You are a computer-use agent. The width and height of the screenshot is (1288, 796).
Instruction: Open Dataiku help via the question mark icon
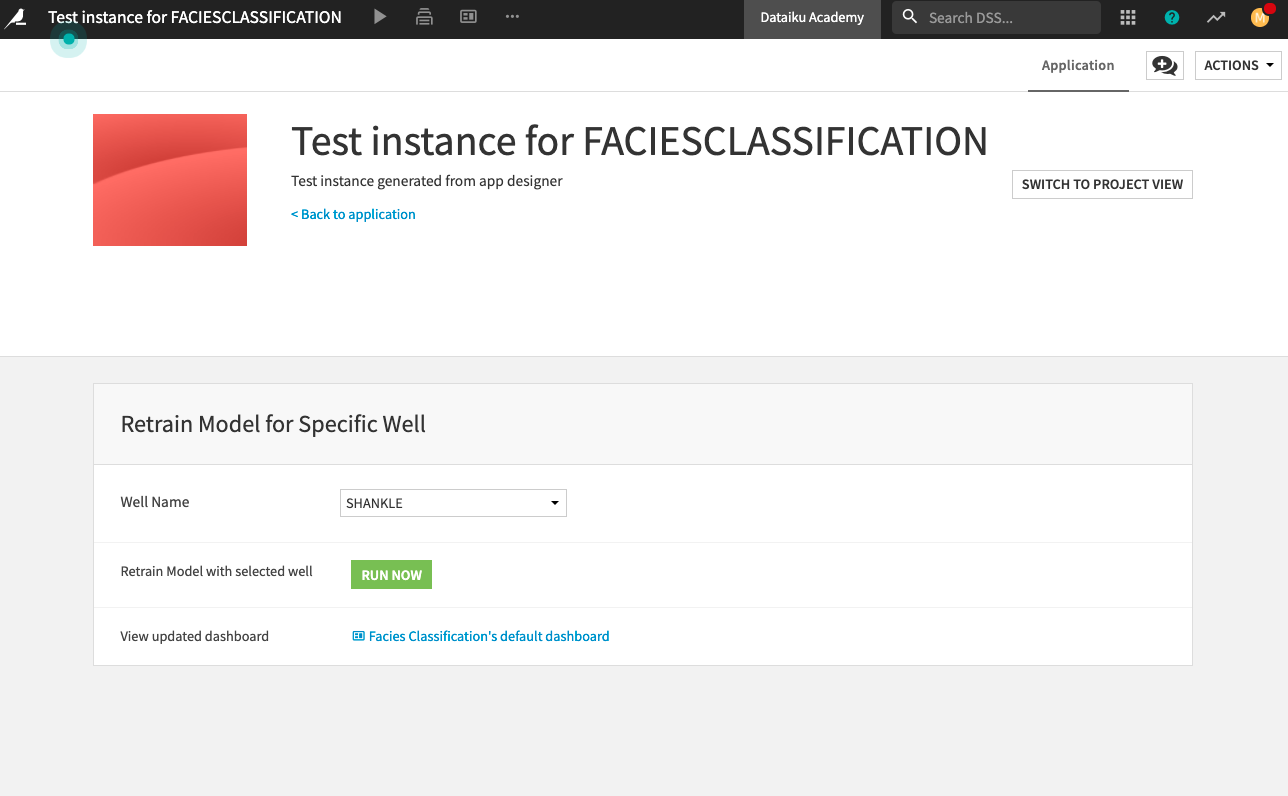tap(1171, 17)
